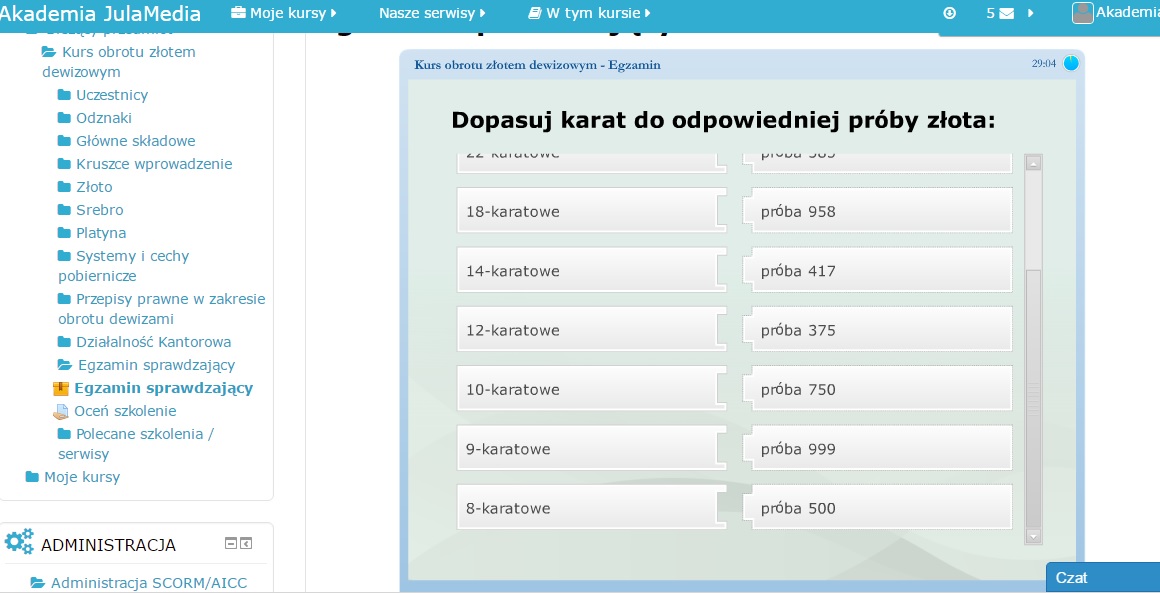This screenshot has height=593, width=1160.
Task: Click the SCORM package icon beside Egzamin sprawdzający
Action: [61, 389]
